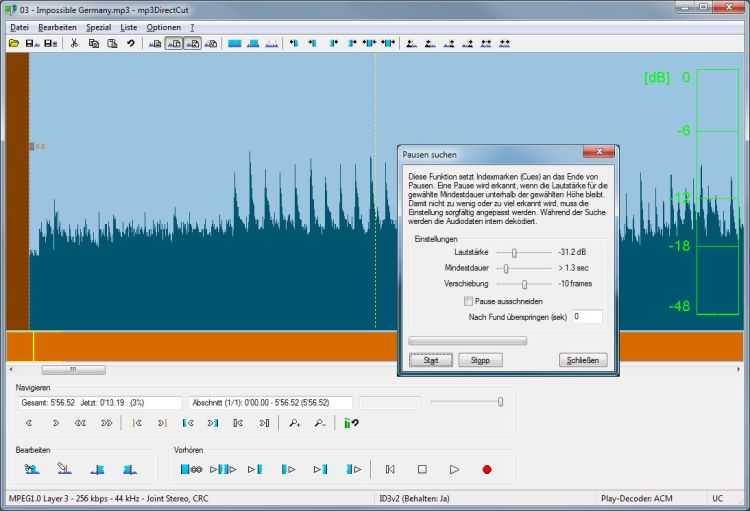Click the Mindestdauer slider handle
Image resolution: width=750 pixels, height=511 pixels.
[x=506, y=268]
